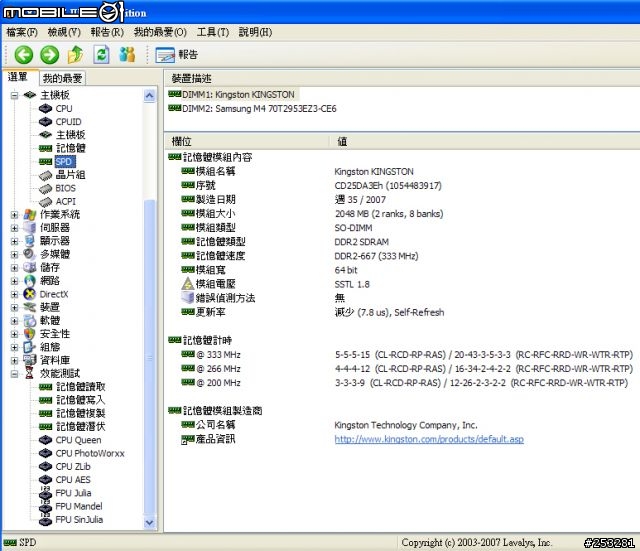
Task: Open the 記憶體寫入 benchmark
Action: (x=81, y=400)
